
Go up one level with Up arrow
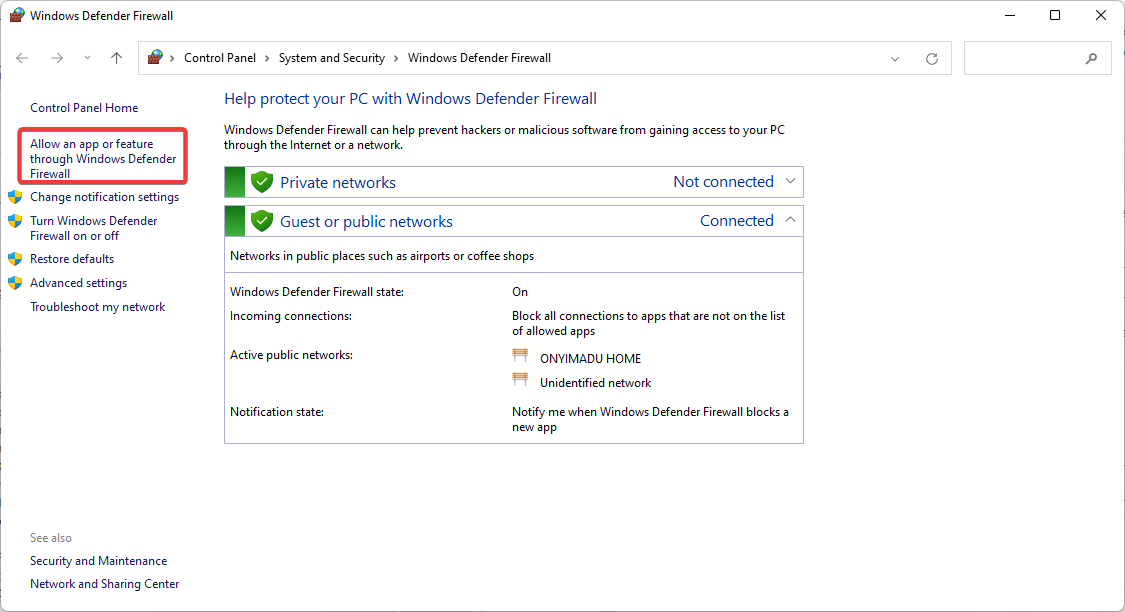click(x=116, y=58)
